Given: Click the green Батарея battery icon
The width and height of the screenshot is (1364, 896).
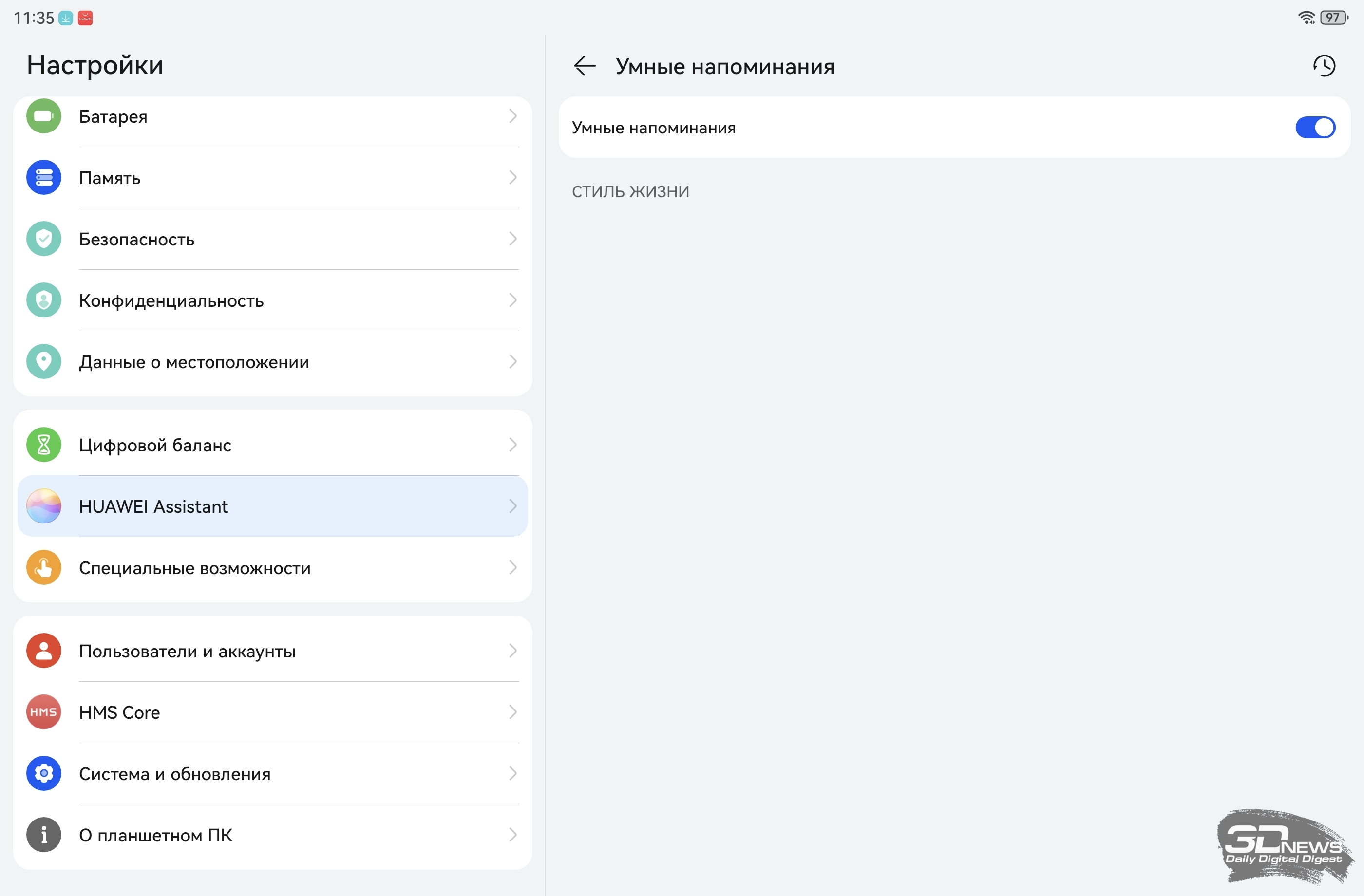Looking at the screenshot, I should tap(43, 116).
